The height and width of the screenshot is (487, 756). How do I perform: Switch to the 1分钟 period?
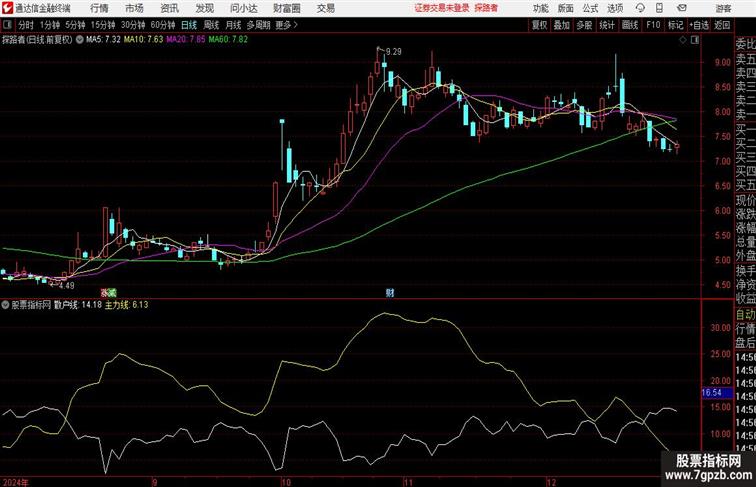pyautogui.click(x=50, y=25)
